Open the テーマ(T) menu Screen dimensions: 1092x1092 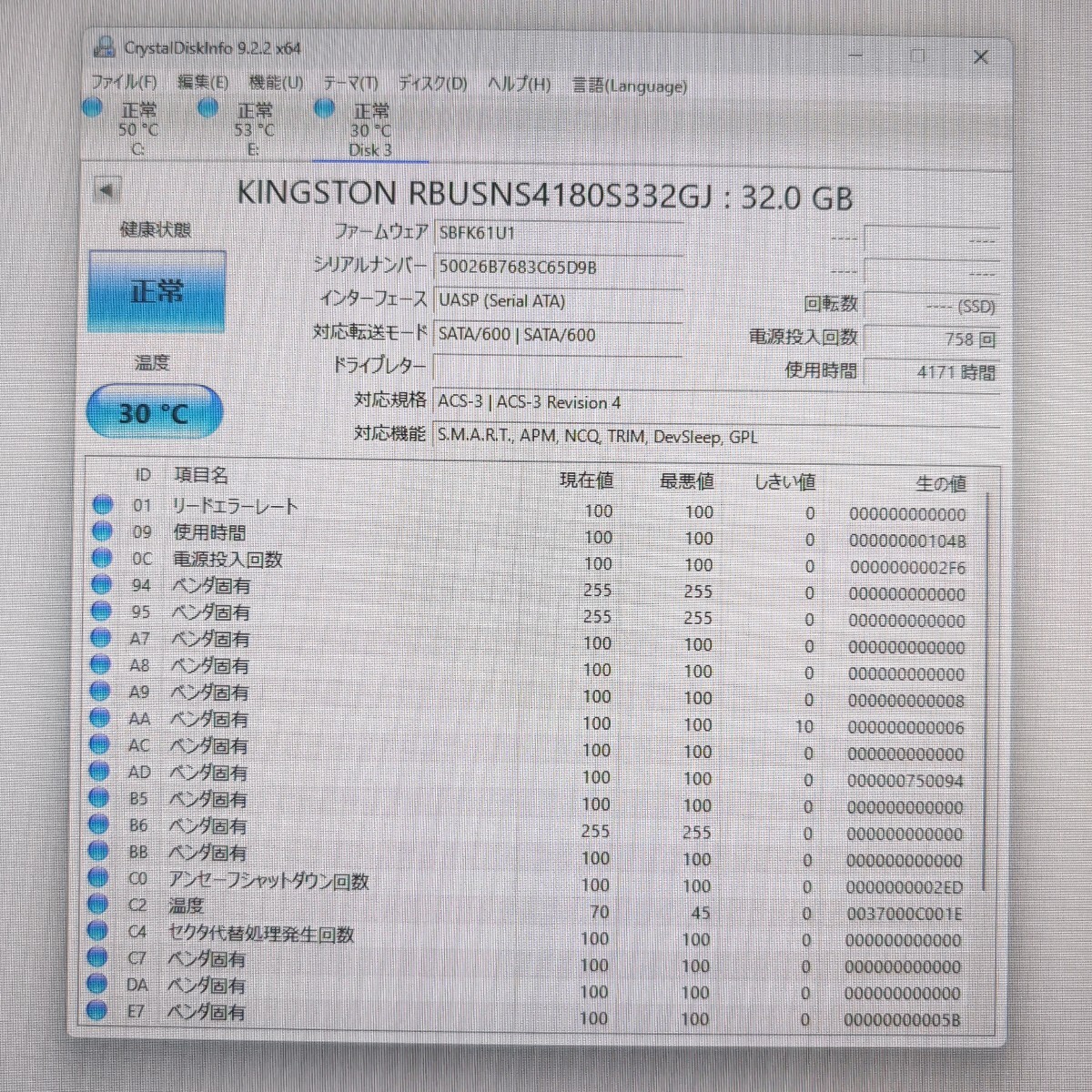click(x=350, y=84)
